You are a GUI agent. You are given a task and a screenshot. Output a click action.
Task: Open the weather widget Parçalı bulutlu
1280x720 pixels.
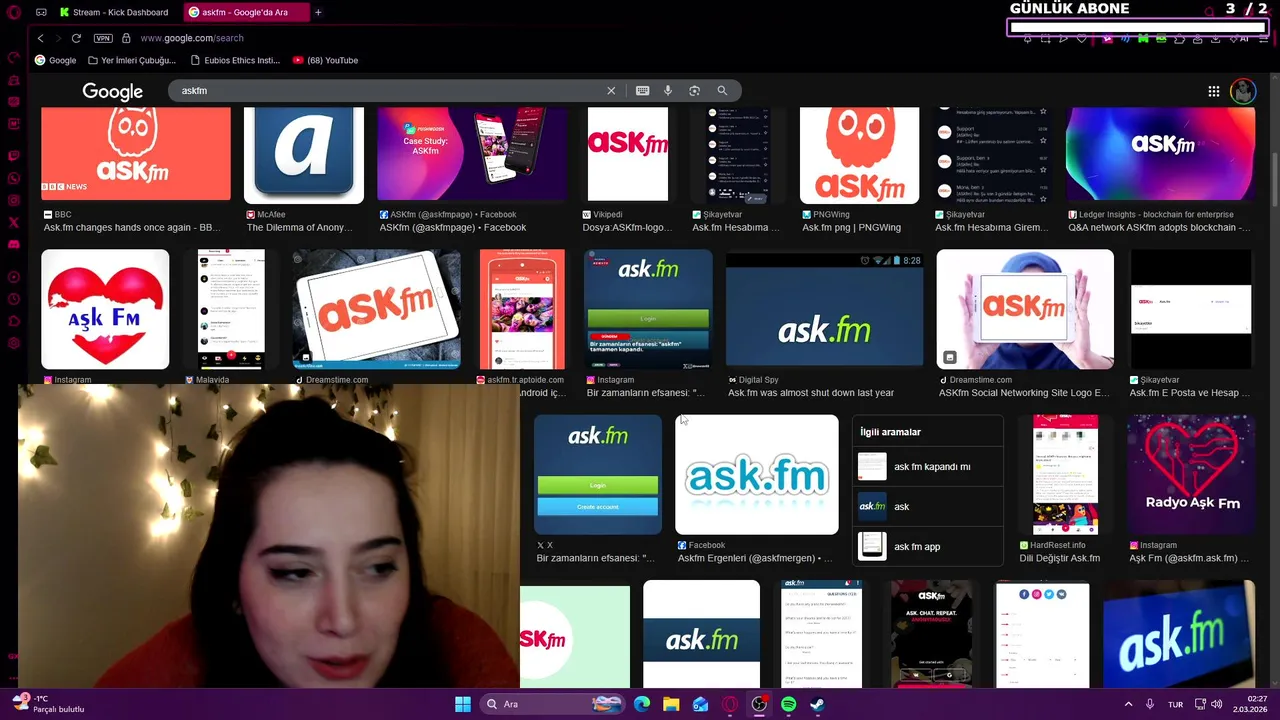[47, 704]
